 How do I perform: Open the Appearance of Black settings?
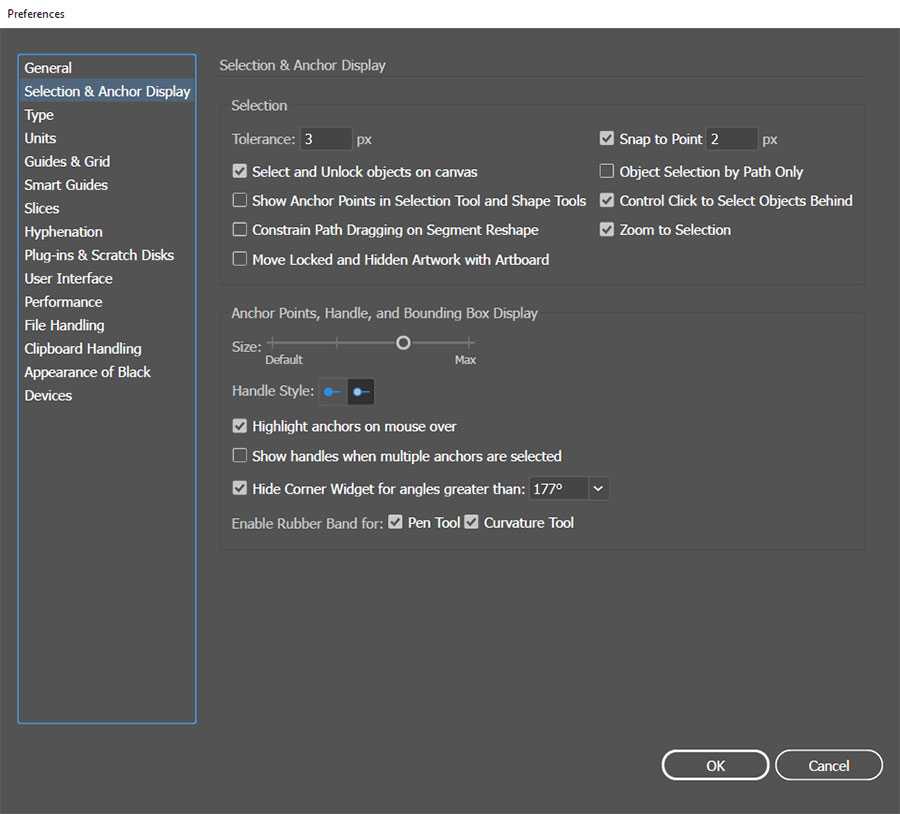coord(87,372)
